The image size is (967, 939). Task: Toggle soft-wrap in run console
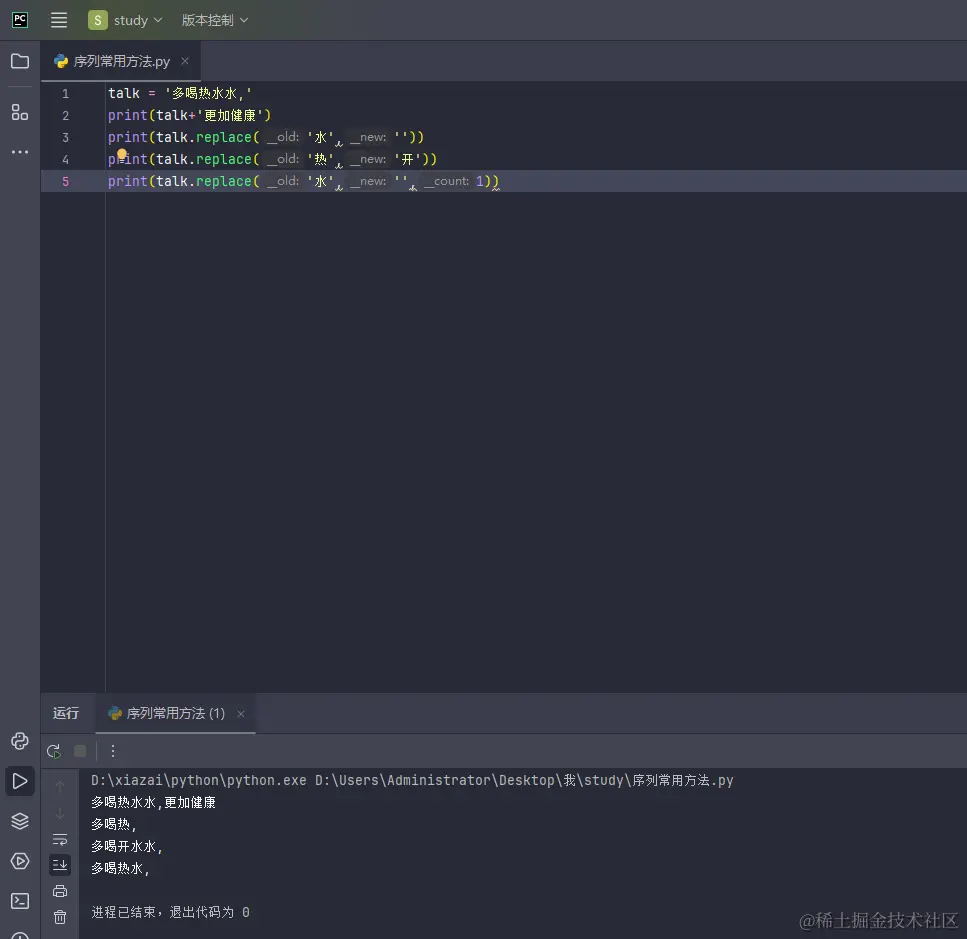[60, 840]
